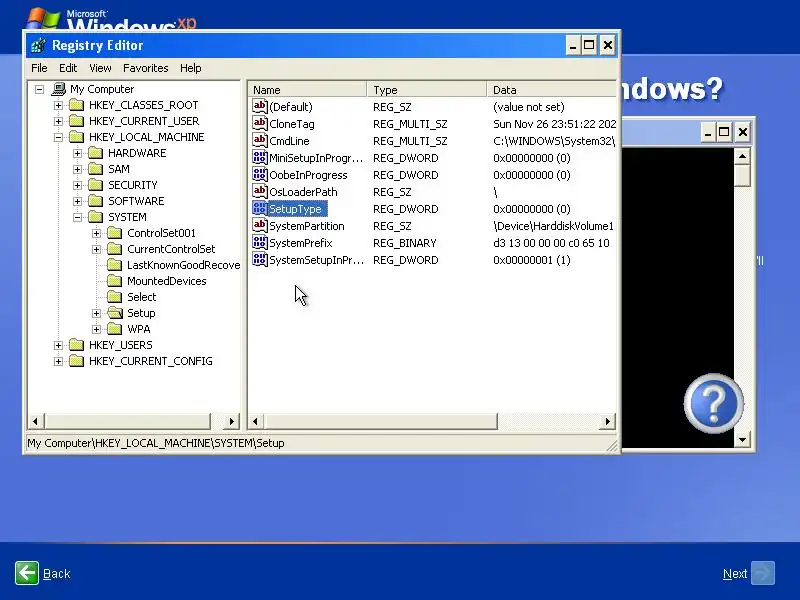Click the tree pane scroll right arrow
Viewport: 800px width, 600px height.
coord(231,421)
